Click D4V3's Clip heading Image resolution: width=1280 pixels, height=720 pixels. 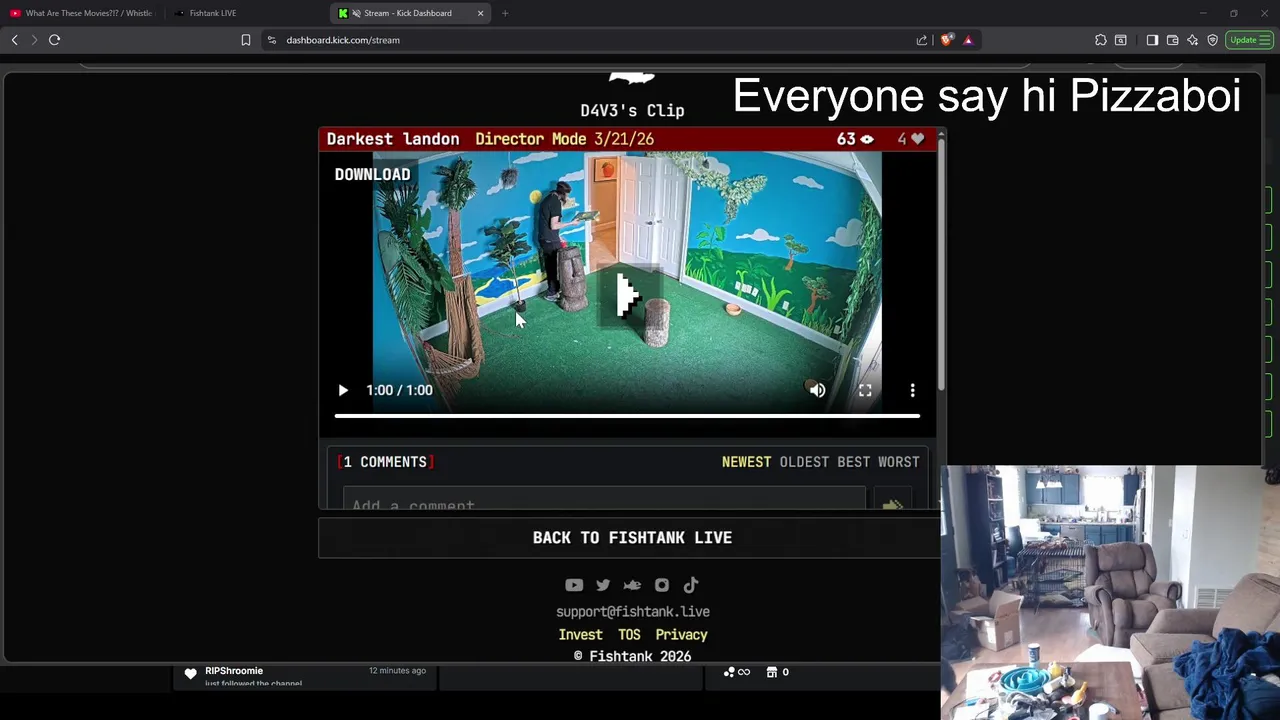pos(632,110)
